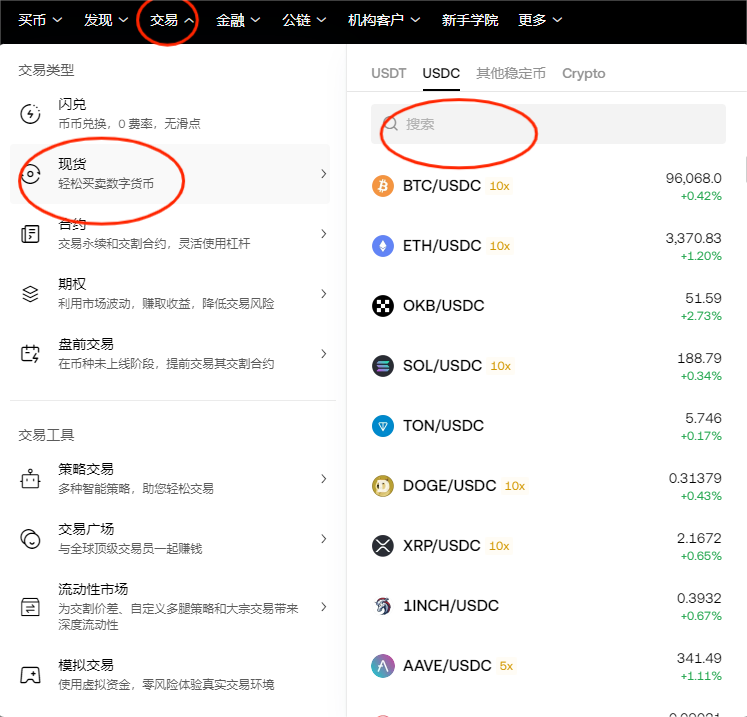Select the ETH/USDC Ethereum coin icon
Image resolution: width=747 pixels, height=717 pixels.
(383, 246)
